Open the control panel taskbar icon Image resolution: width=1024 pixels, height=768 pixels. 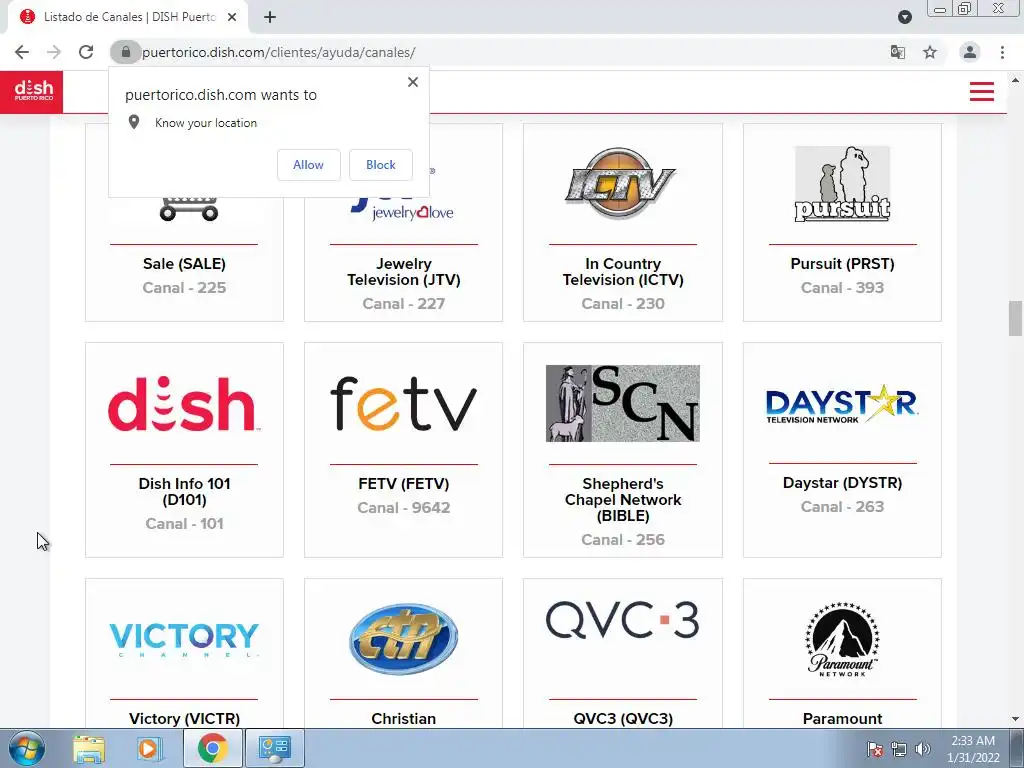pyautogui.click(x=274, y=748)
